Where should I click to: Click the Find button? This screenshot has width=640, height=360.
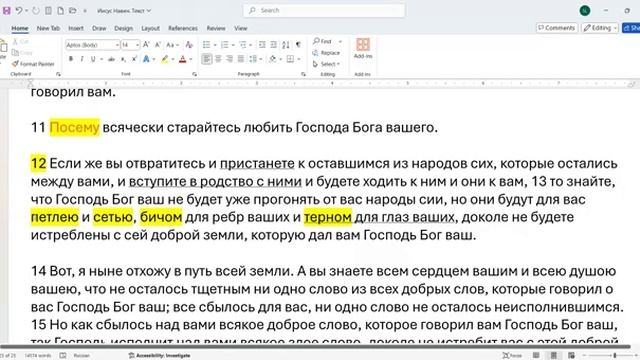(x=323, y=41)
